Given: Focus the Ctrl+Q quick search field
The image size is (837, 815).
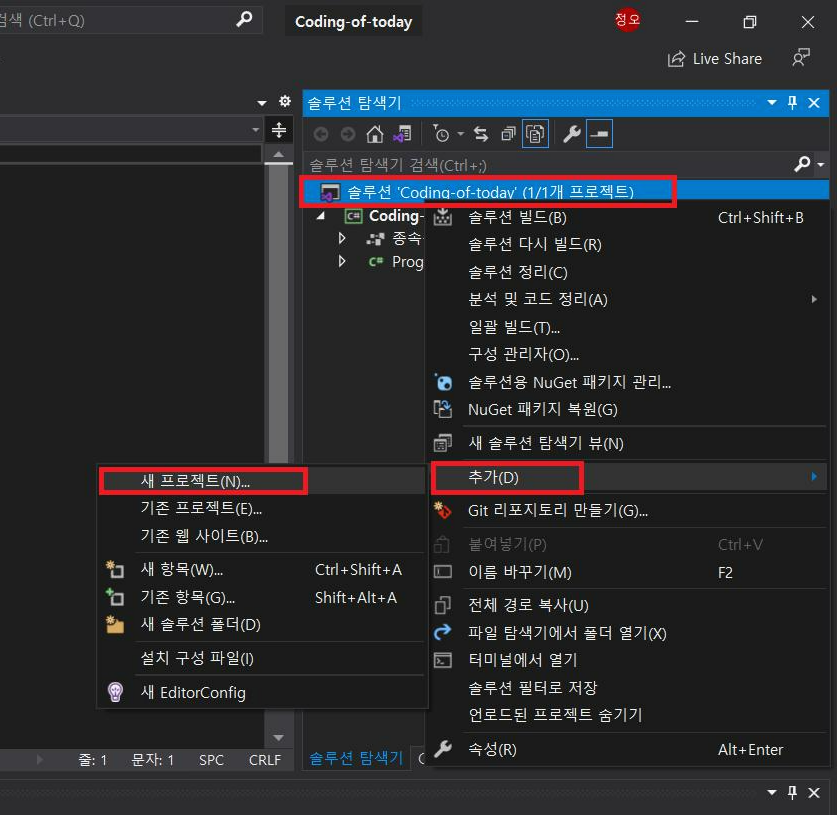Looking at the screenshot, I should pos(115,20).
